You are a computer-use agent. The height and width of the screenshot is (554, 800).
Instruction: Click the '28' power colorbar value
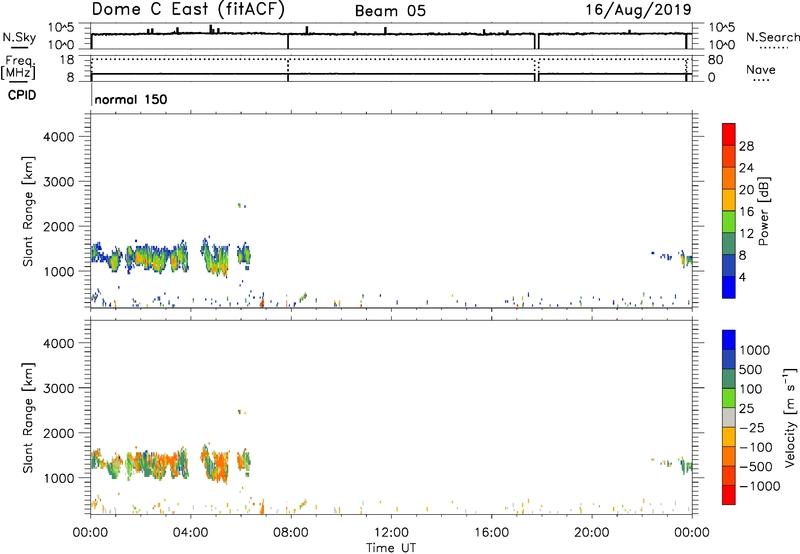click(x=746, y=146)
